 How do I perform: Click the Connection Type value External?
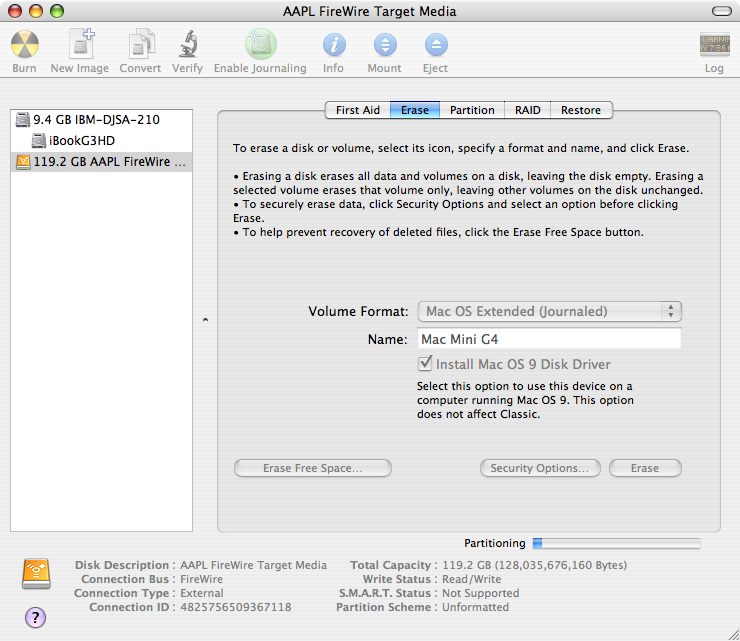click(202, 593)
